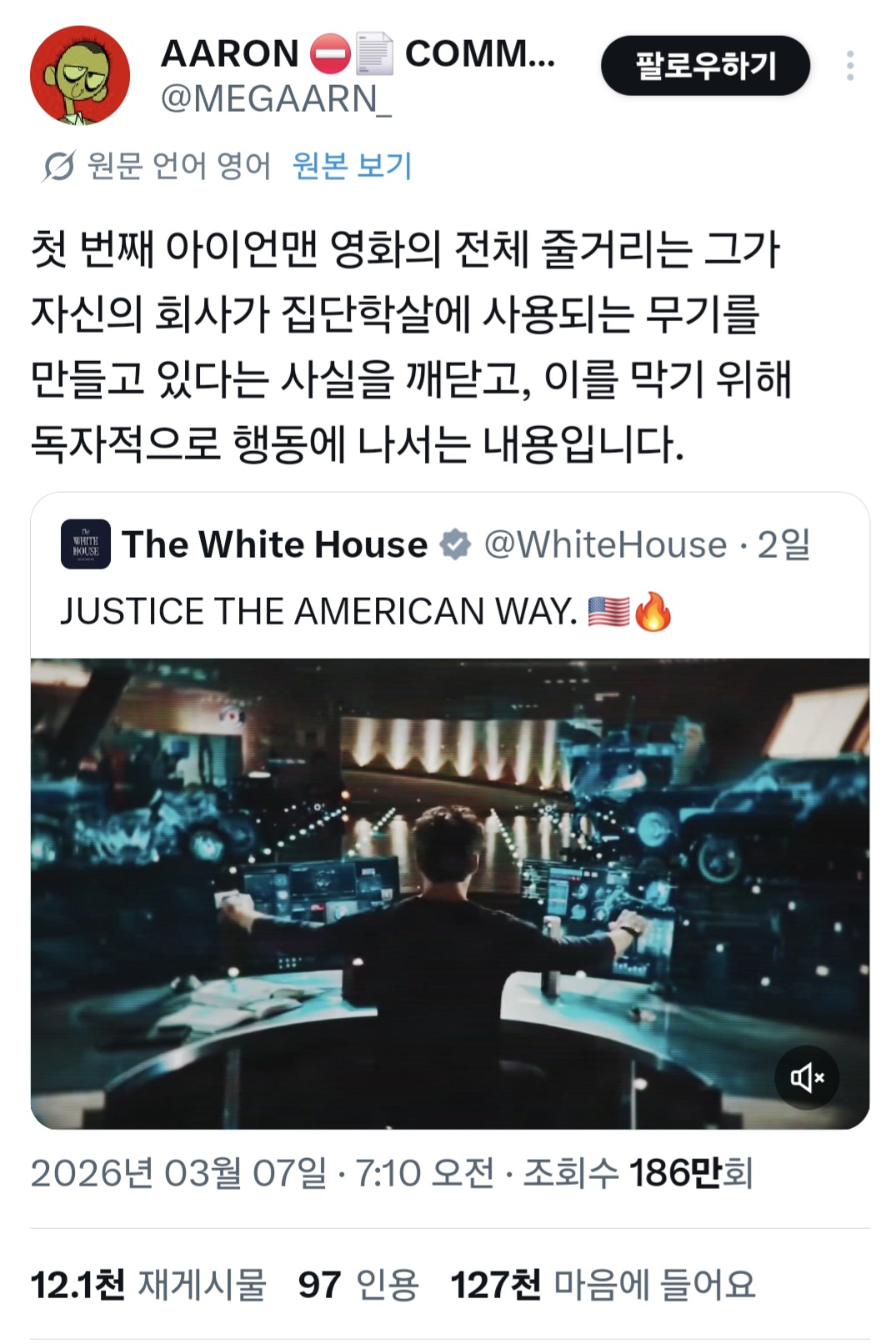This screenshot has width=896, height=1344.
Task: View the 12.1천 reposts list
Action: pos(148,1285)
